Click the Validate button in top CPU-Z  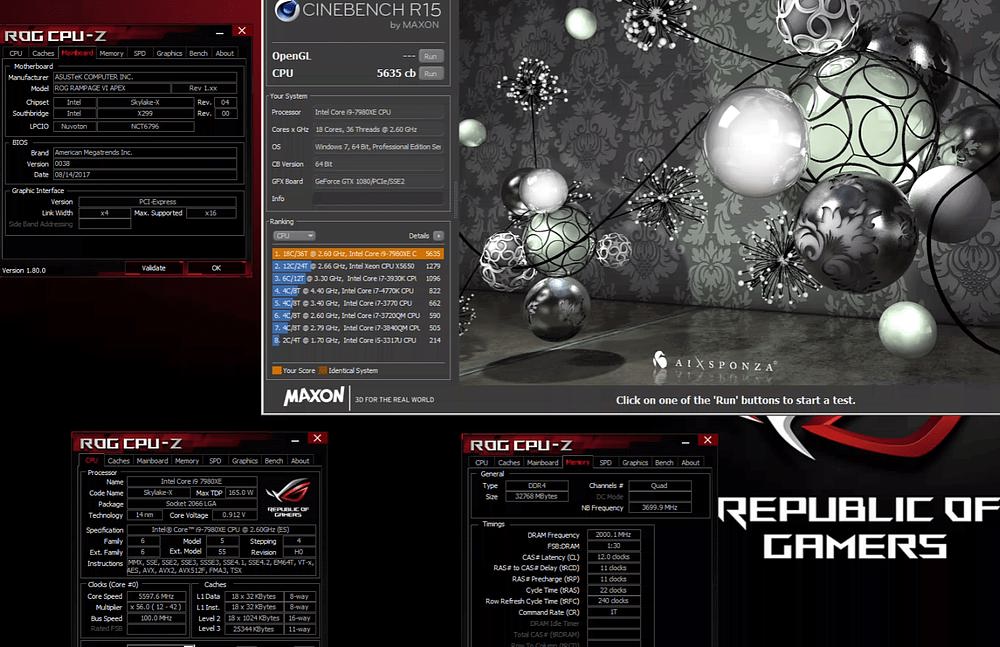154,268
